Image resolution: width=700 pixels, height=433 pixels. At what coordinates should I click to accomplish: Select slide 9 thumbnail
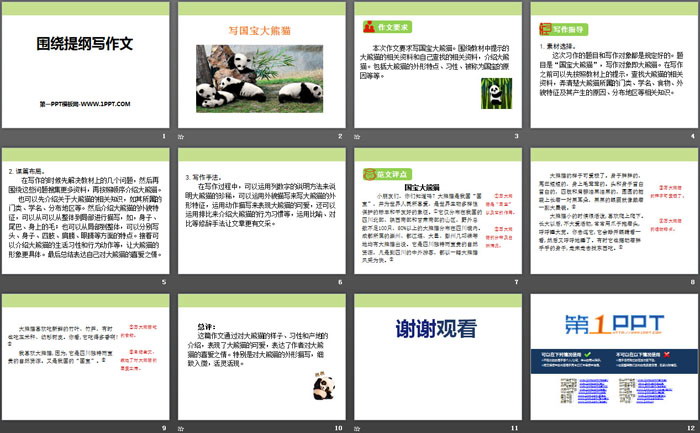[85, 357]
